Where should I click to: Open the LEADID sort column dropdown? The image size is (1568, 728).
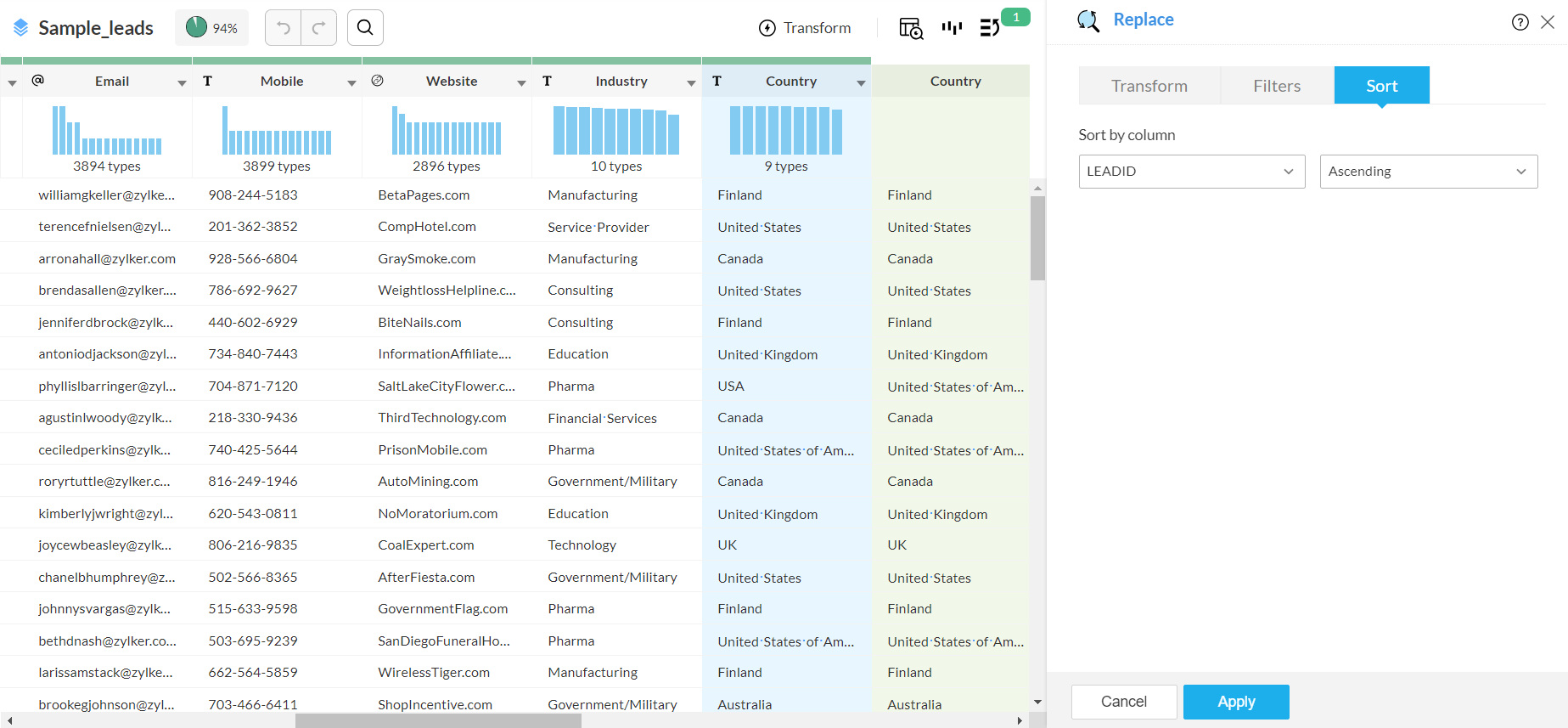point(1191,172)
